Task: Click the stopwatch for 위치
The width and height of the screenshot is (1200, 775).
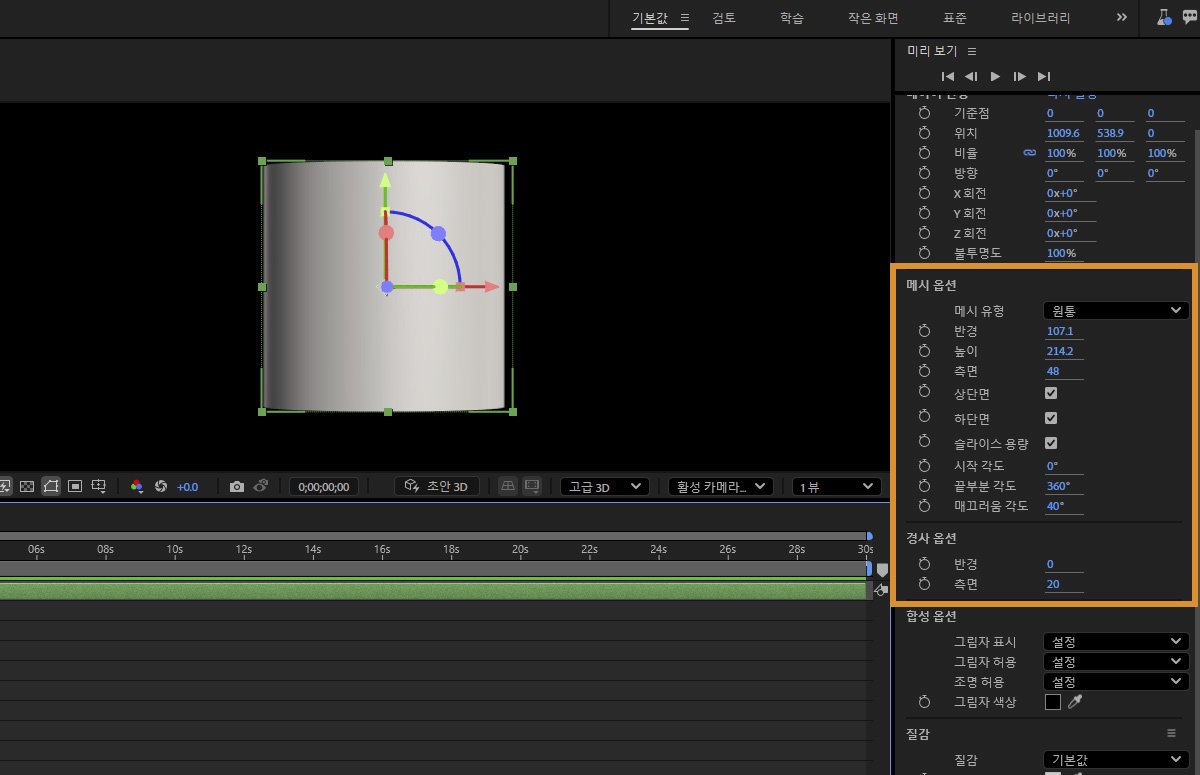Action: pos(924,133)
